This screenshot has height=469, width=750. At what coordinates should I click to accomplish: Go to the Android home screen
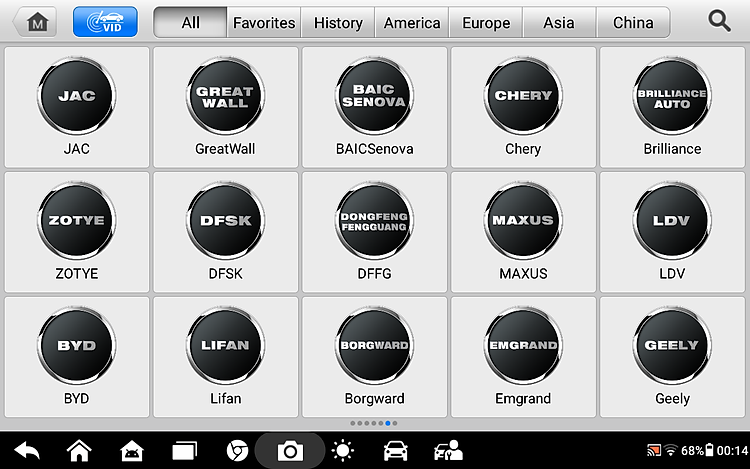click(x=79, y=451)
